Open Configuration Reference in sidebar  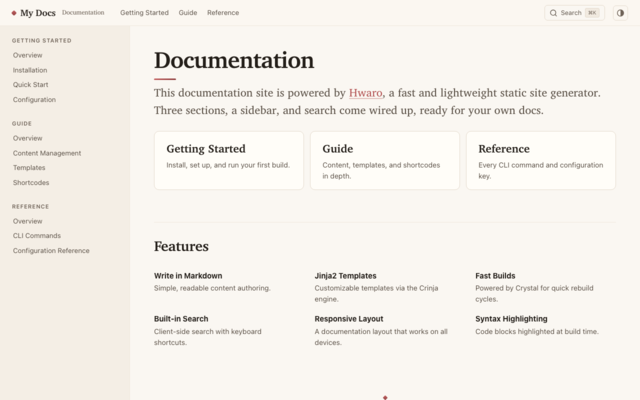tap(51, 251)
